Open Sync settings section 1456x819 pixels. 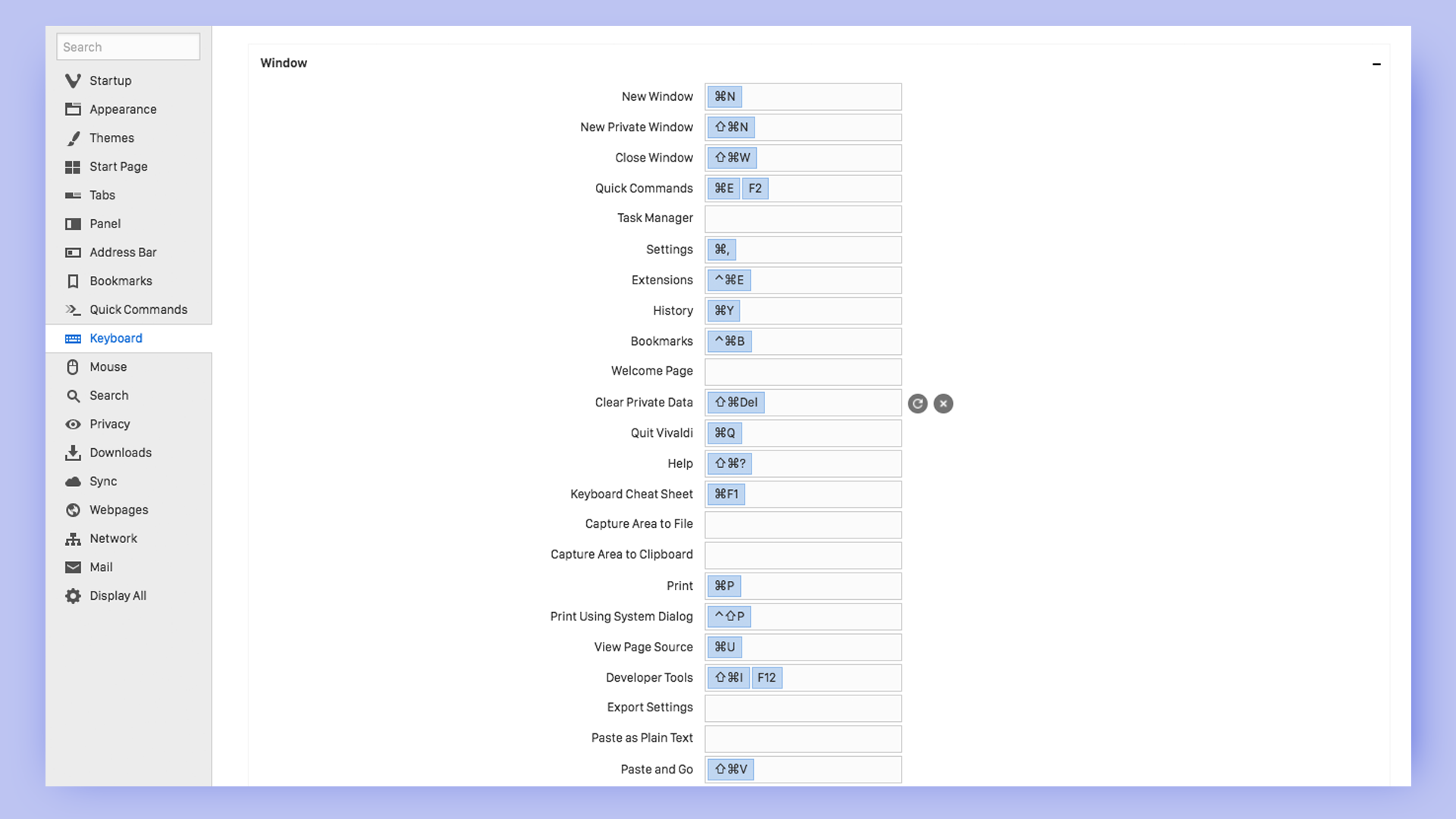[103, 481]
